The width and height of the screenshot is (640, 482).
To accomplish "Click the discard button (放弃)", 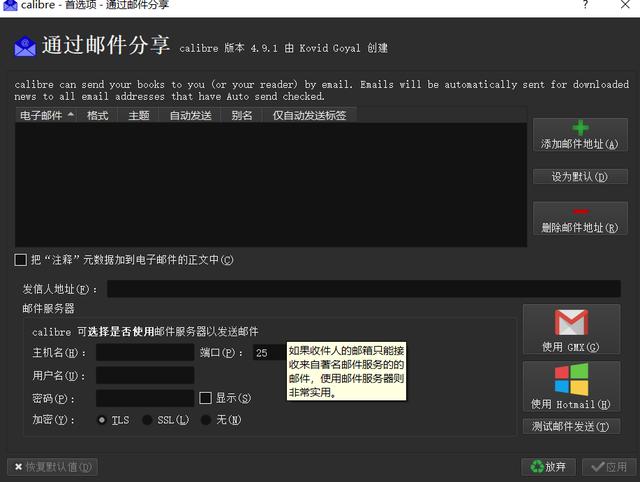I will coord(548,466).
